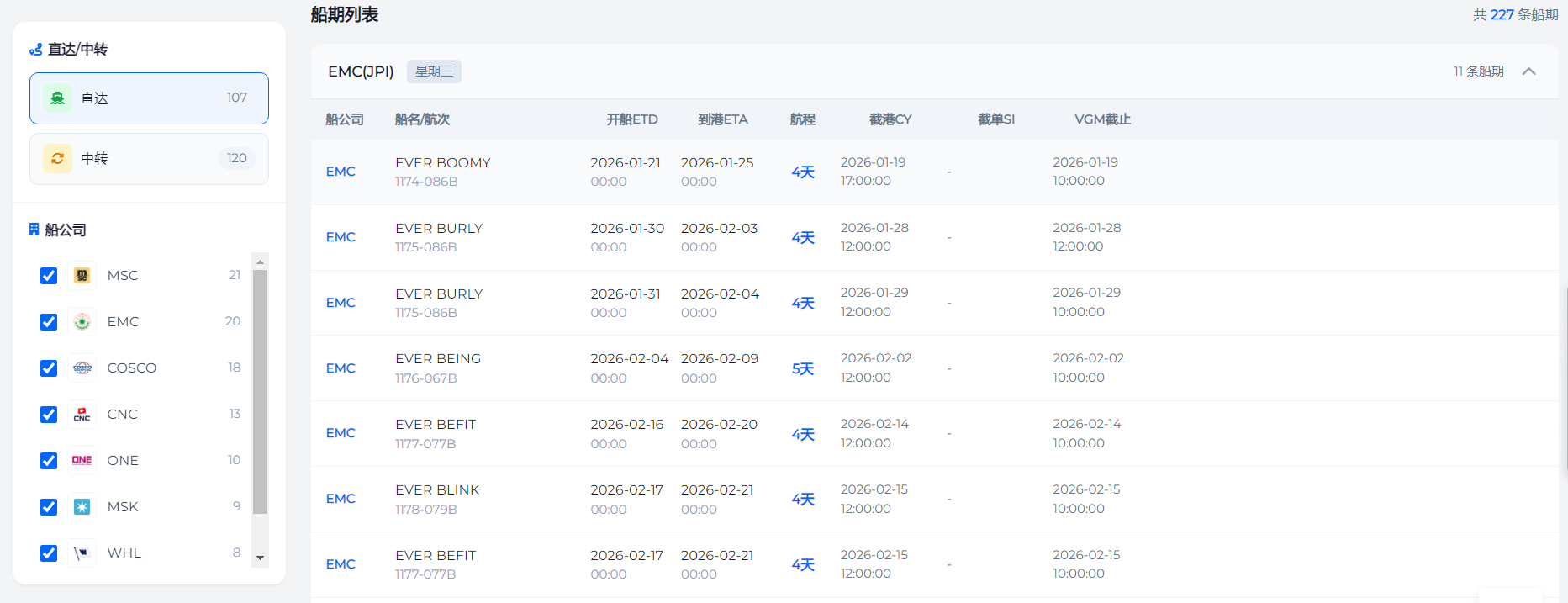Click the carrier list scrollbar thumb
Viewport: 1568px width, 603px height.
click(260, 391)
